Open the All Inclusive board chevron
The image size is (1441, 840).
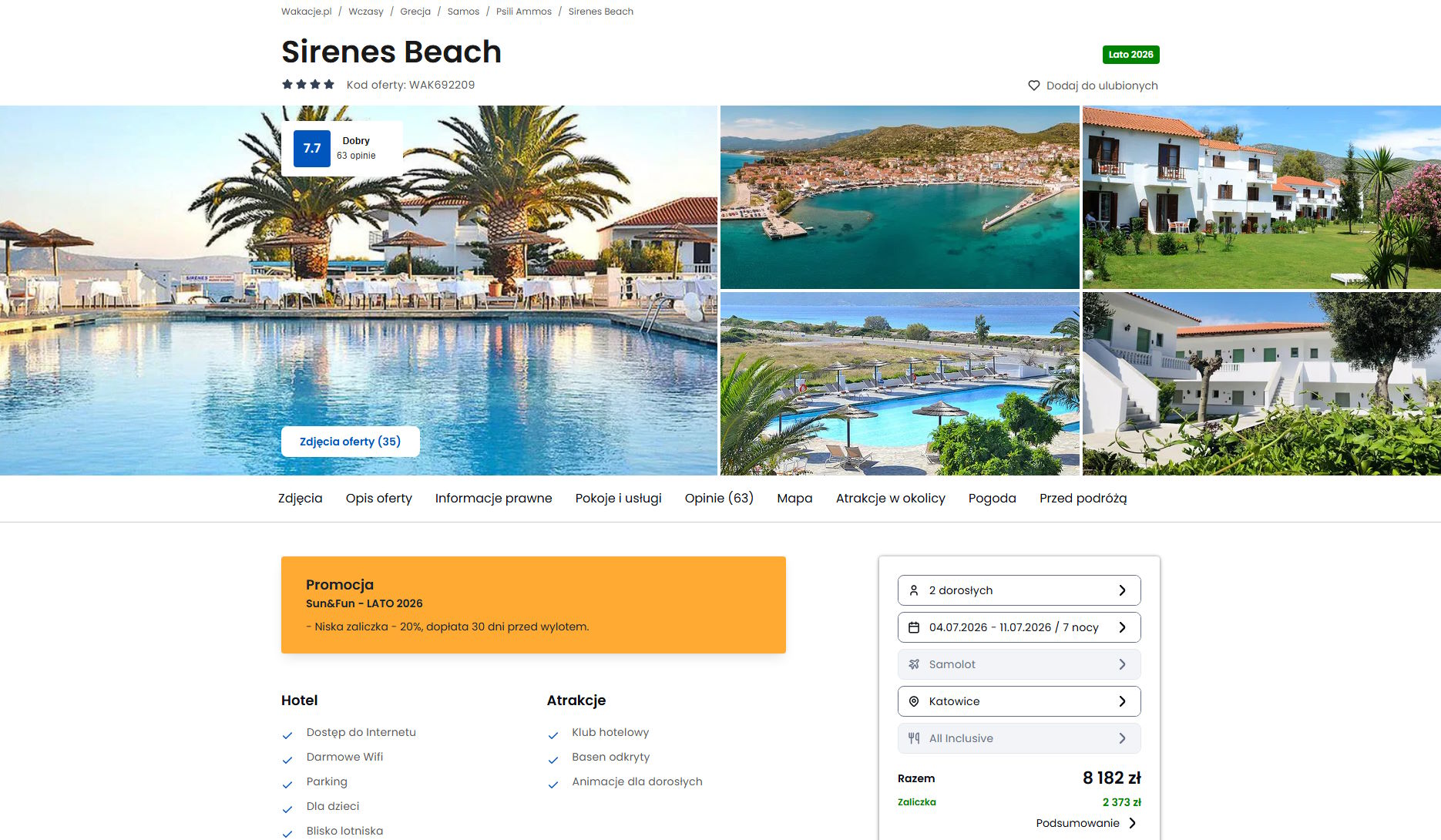[1123, 738]
